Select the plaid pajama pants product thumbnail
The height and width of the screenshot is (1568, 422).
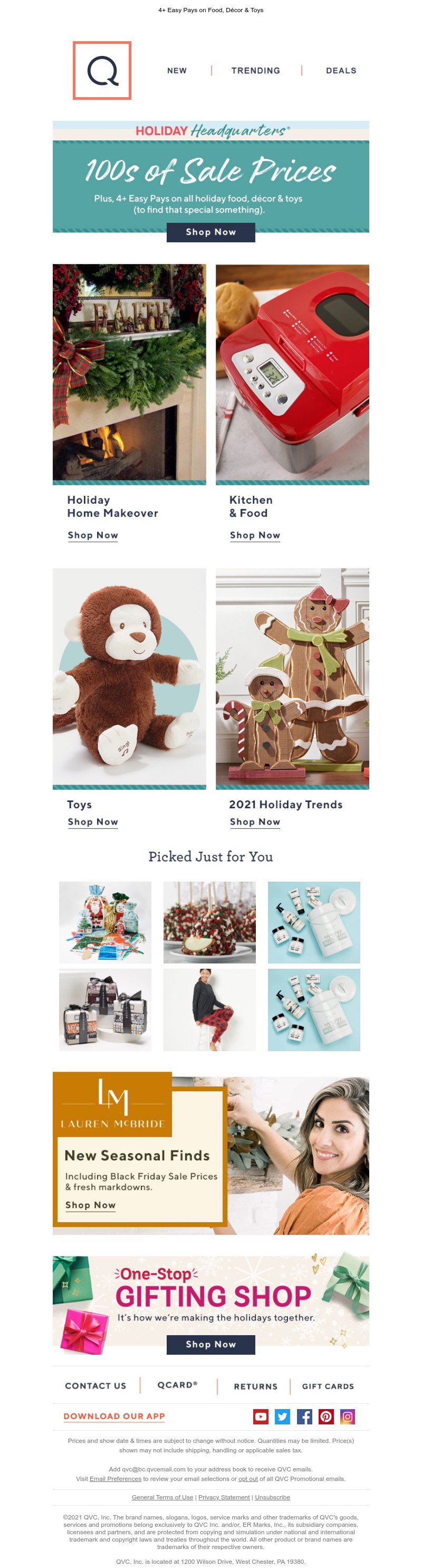(210, 1010)
